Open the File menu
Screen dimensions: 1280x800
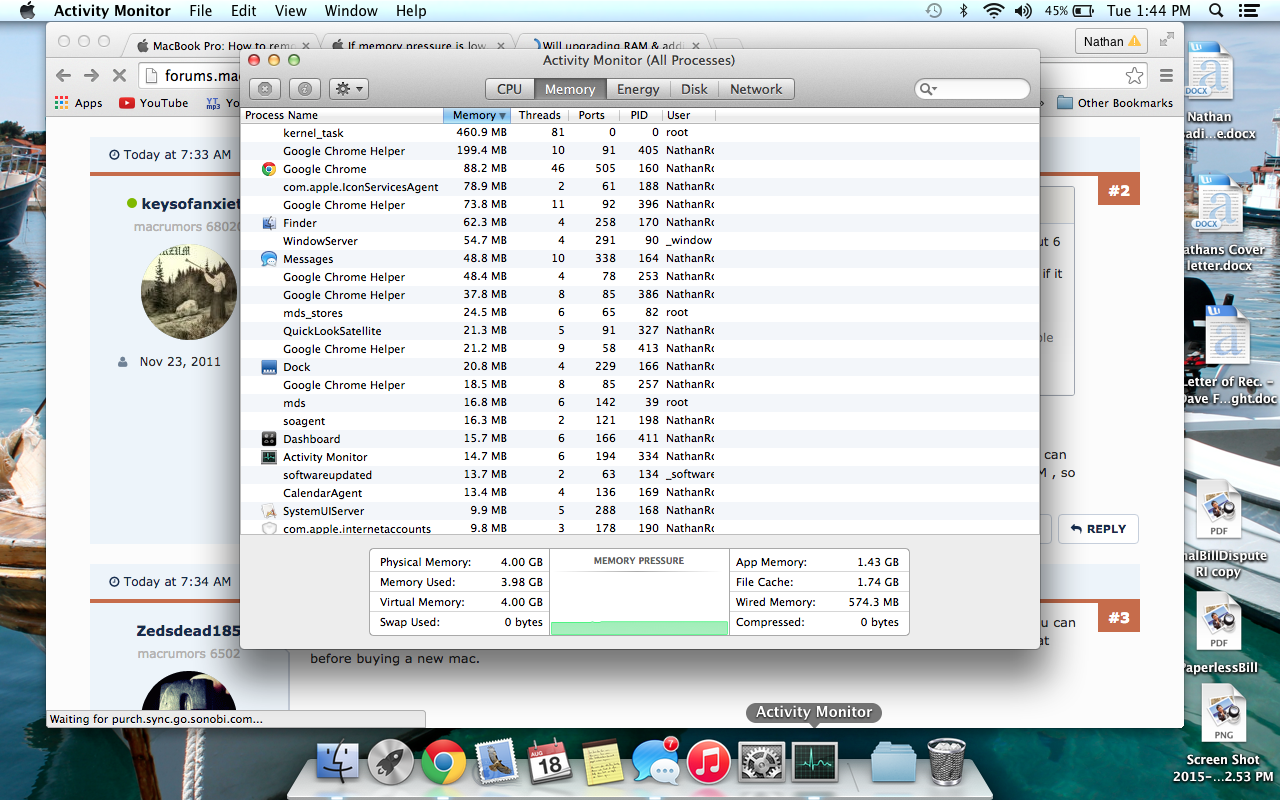201,11
